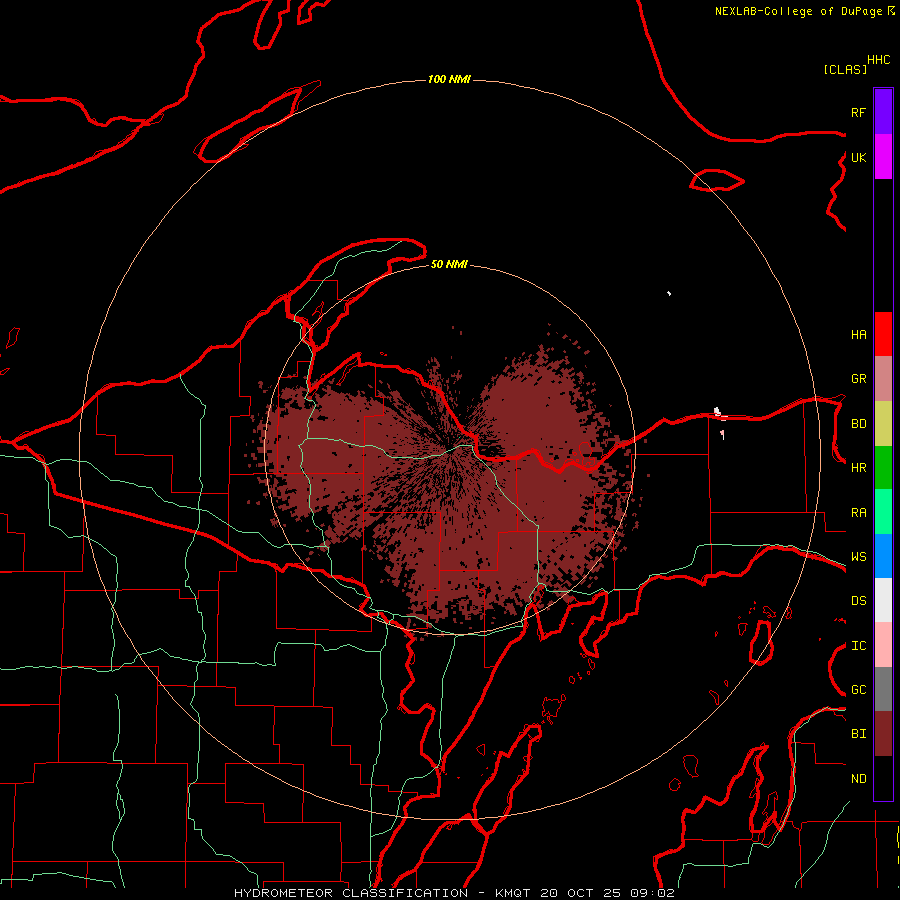Image resolution: width=900 pixels, height=900 pixels.
Task: Click the ND black legend swatch
Action: pos(883,778)
